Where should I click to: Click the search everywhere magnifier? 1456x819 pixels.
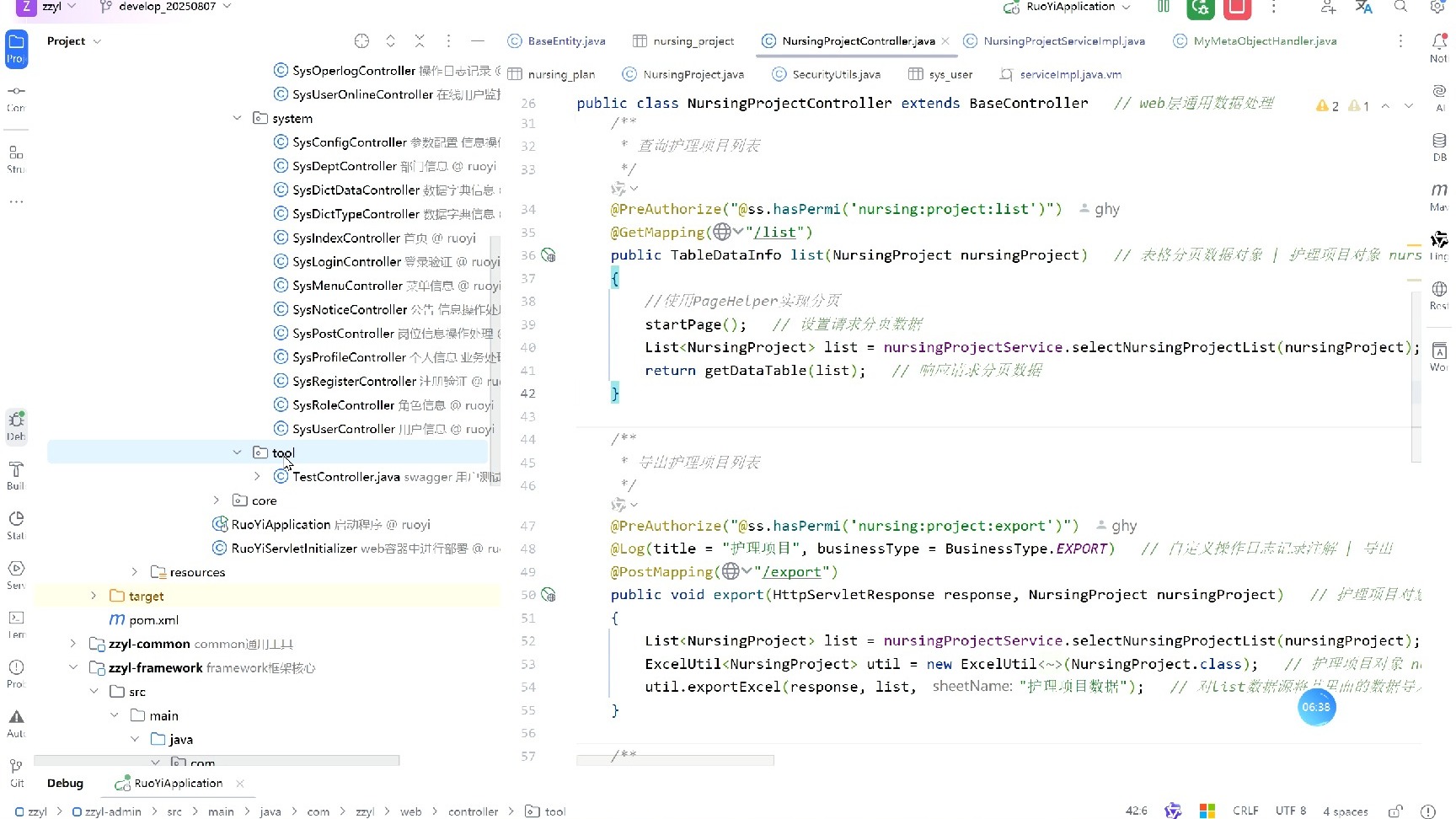(x=1400, y=7)
